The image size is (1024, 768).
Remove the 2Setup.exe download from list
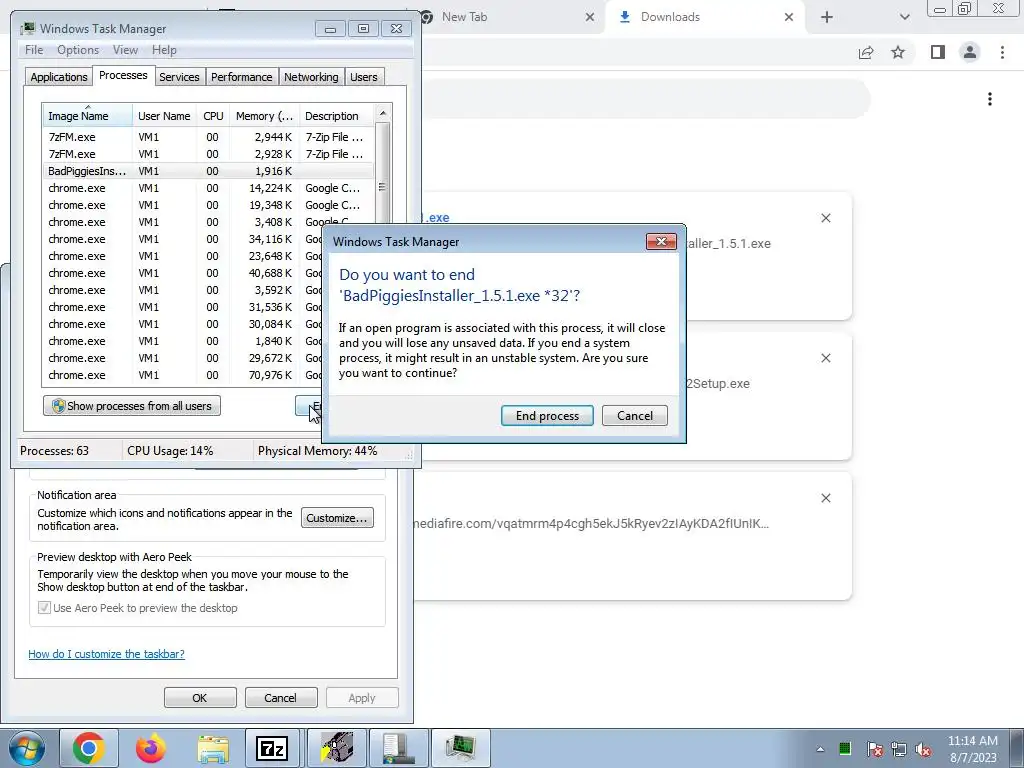click(825, 358)
